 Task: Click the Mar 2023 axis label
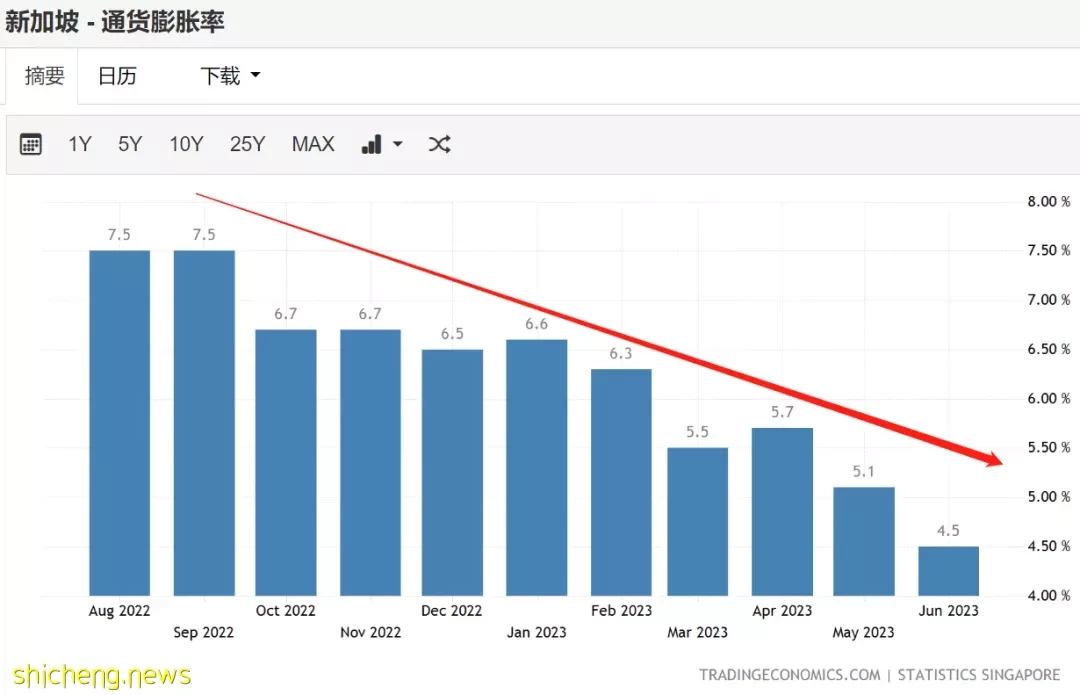point(697,632)
